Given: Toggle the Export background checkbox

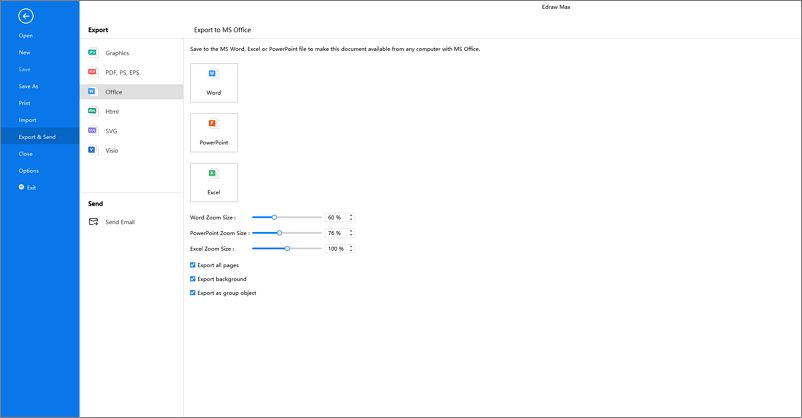Looking at the screenshot, I should click(x=193, y=279).
